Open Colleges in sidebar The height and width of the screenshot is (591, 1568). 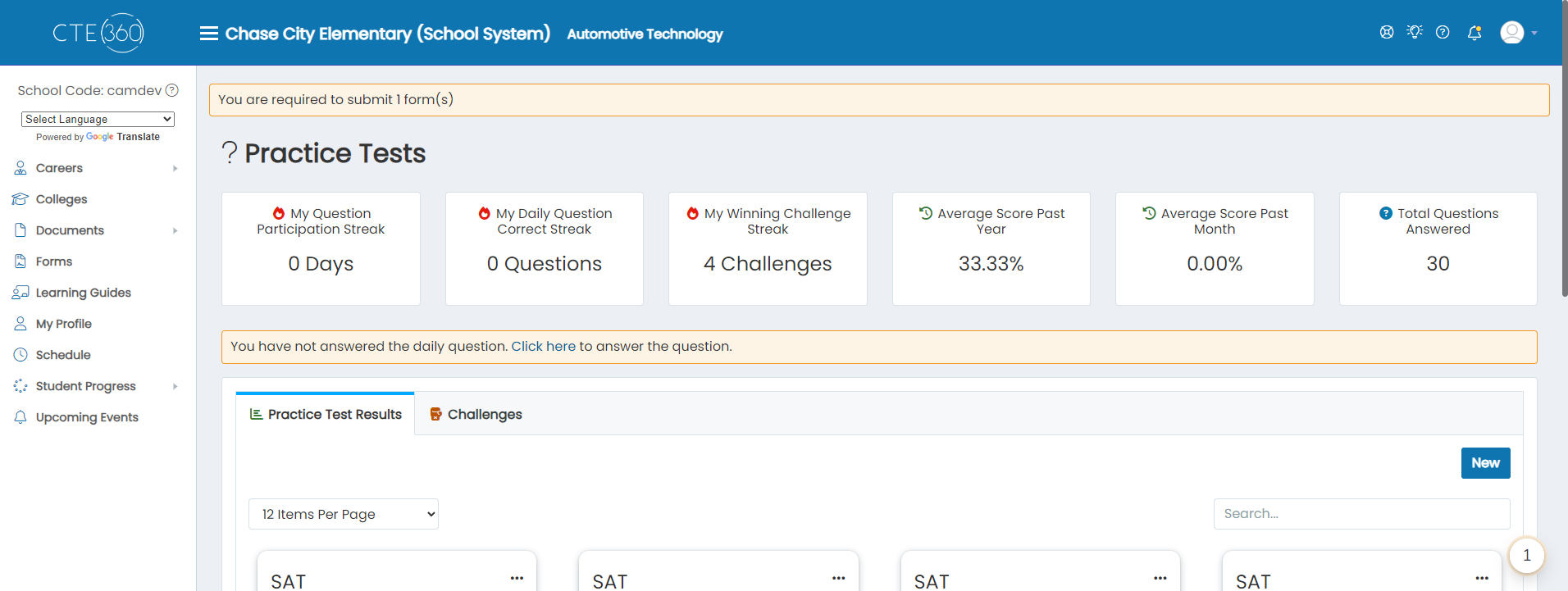pos(62,199)
